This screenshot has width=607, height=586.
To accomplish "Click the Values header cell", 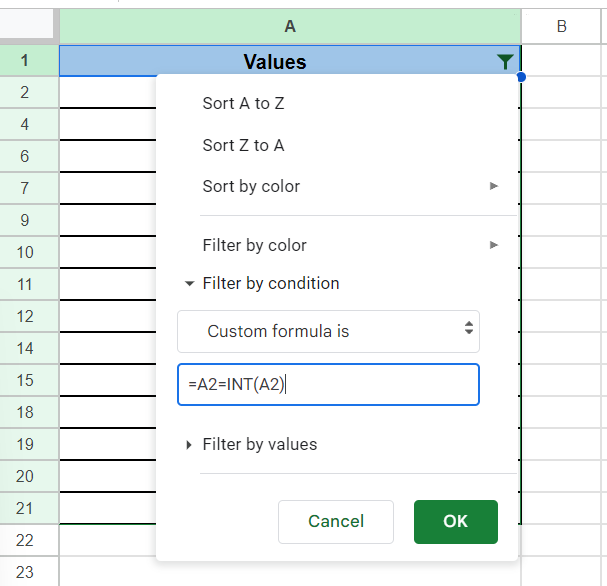I will coord(274,62).
